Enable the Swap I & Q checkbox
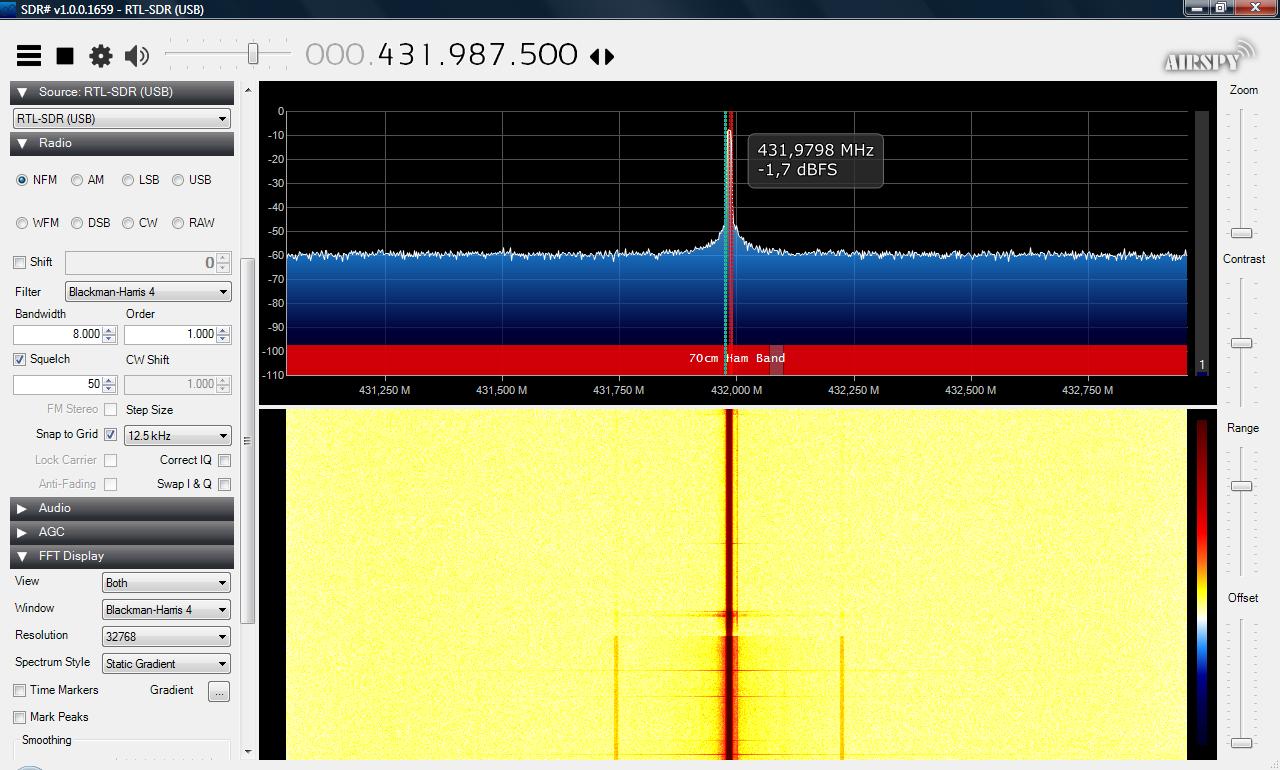This screenshot has height=770, width=1280. 224,485
